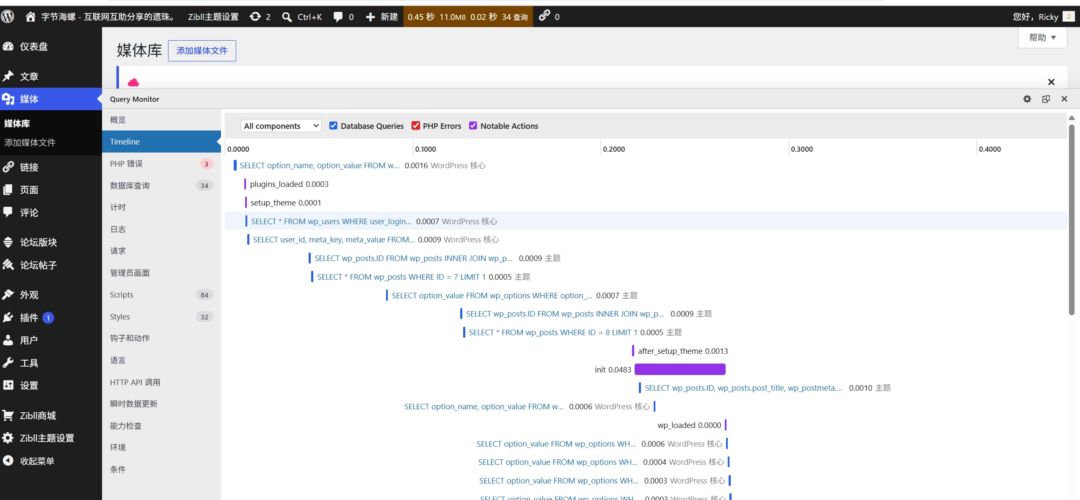Open the WordPress logo menu
The height and width of the screenshot is (500, 1080).
(x=10, y=17)
